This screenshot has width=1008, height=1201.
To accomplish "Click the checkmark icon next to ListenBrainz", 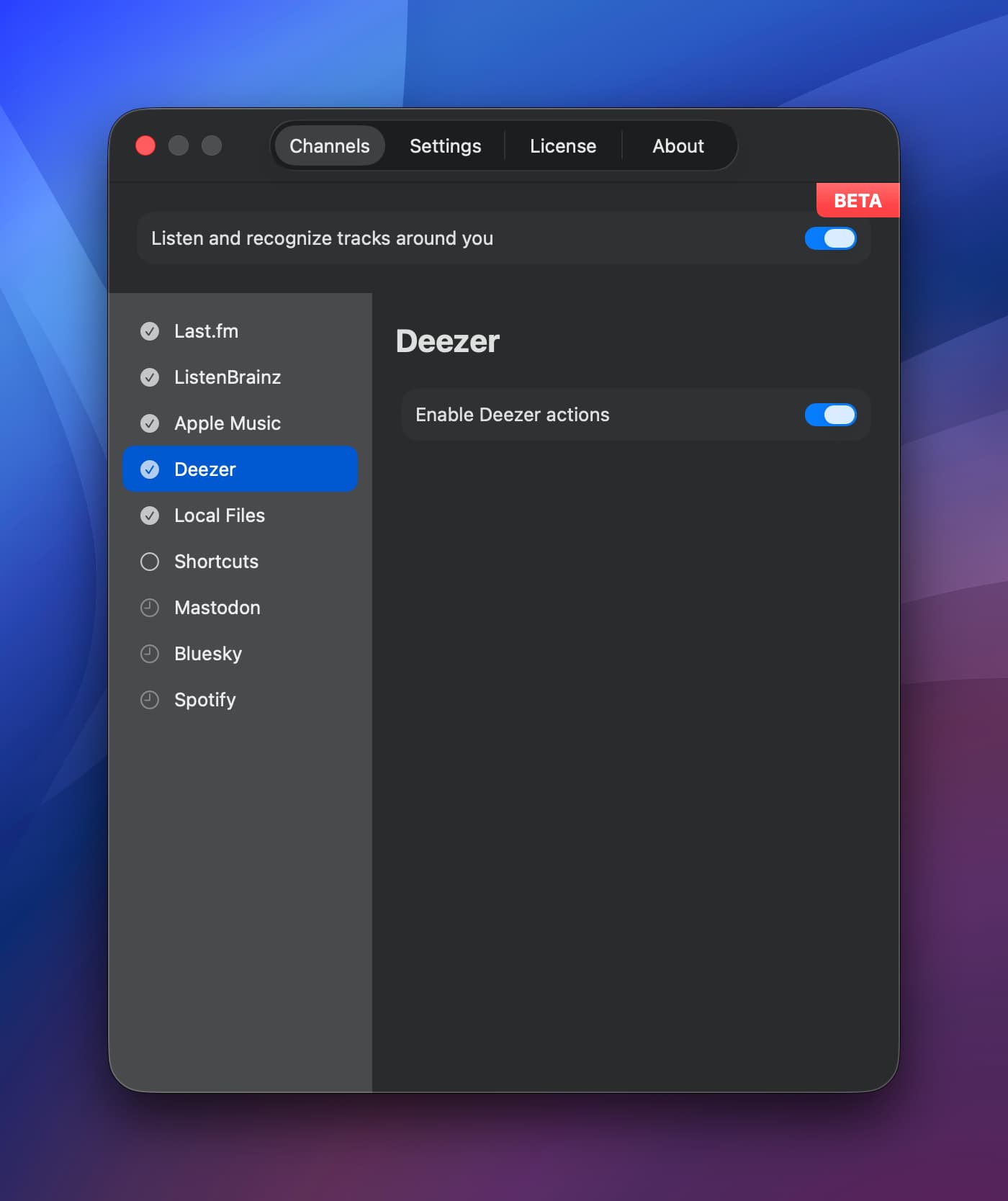I will pyautogui.click(x=150, y=377).
